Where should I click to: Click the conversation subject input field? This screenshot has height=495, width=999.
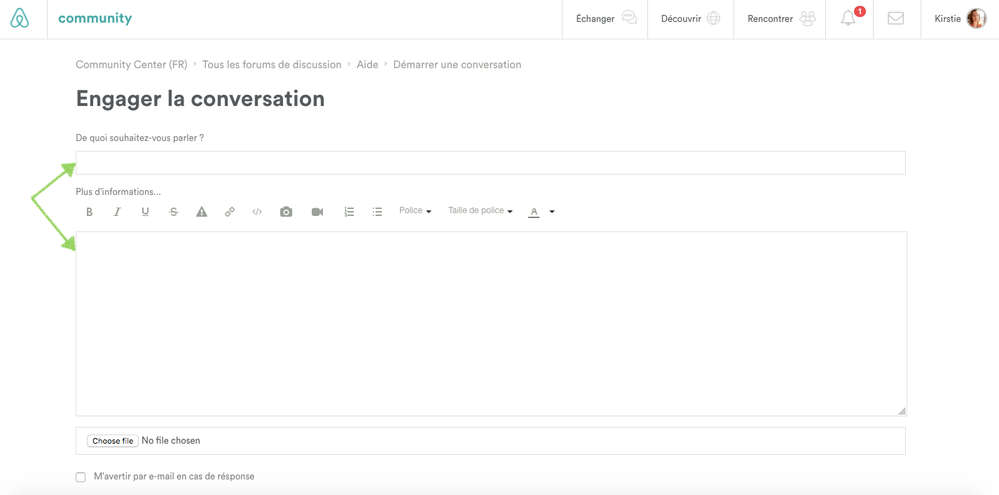point(490,163)
